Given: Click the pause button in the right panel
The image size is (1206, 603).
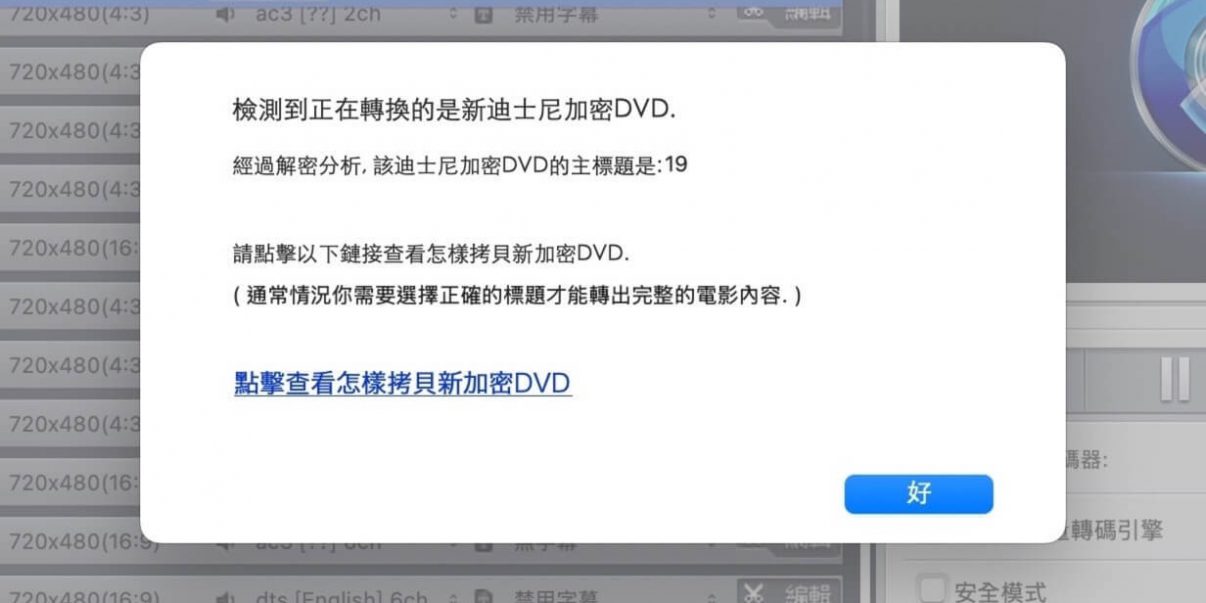Looking at the screenshot, I should (1175, 378).
